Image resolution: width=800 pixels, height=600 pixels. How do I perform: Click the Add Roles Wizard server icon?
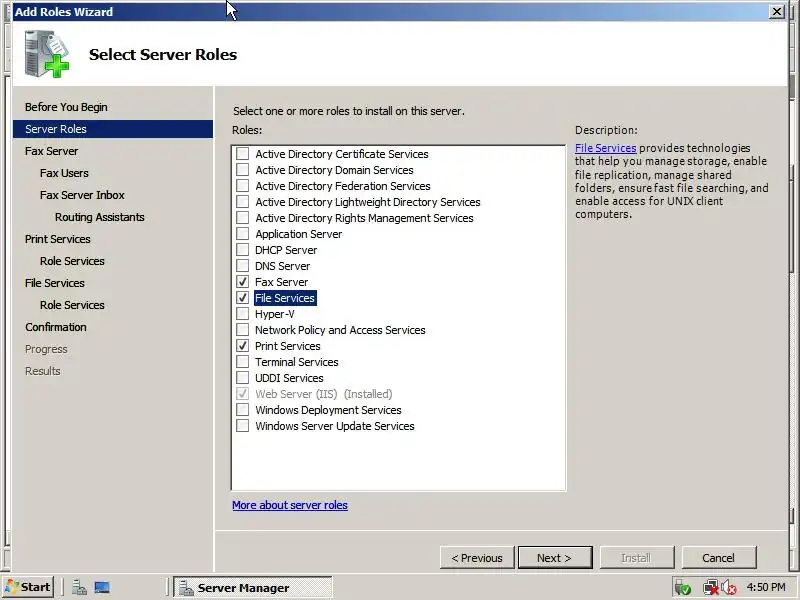(x=46, y=54)
